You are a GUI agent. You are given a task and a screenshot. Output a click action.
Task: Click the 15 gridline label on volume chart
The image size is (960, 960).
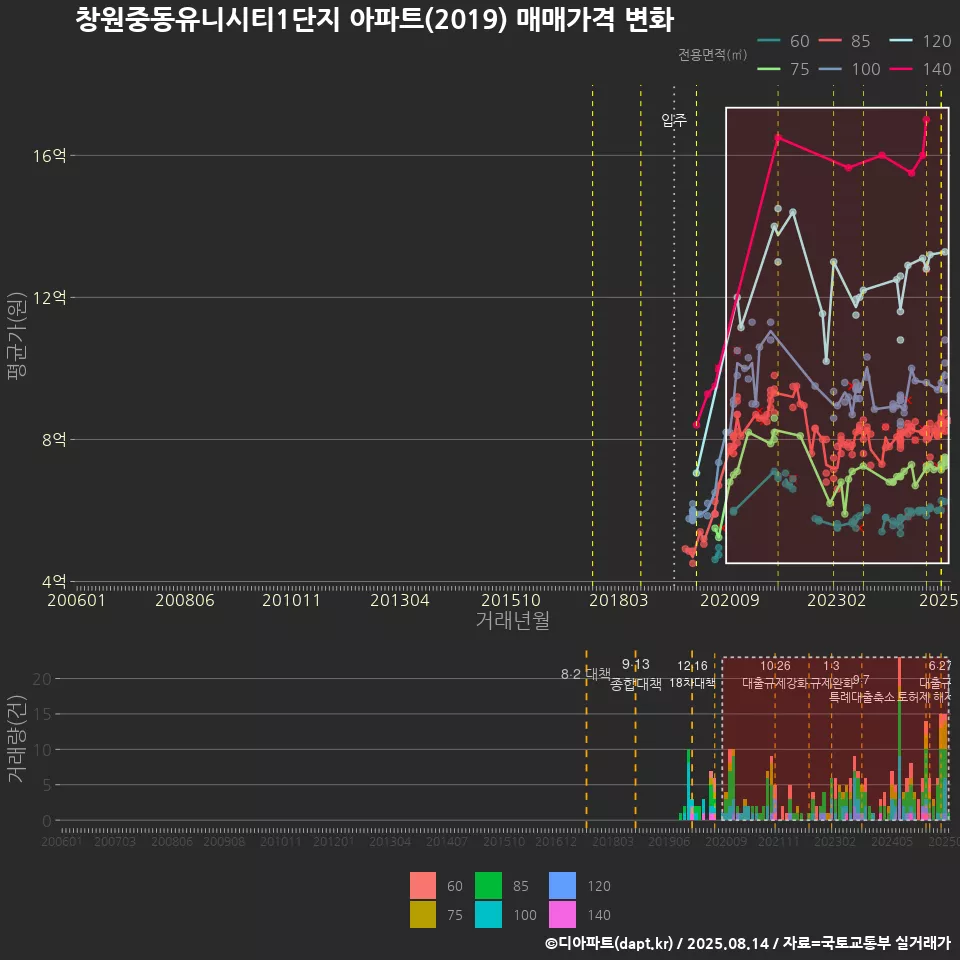[x=42, y=714]
